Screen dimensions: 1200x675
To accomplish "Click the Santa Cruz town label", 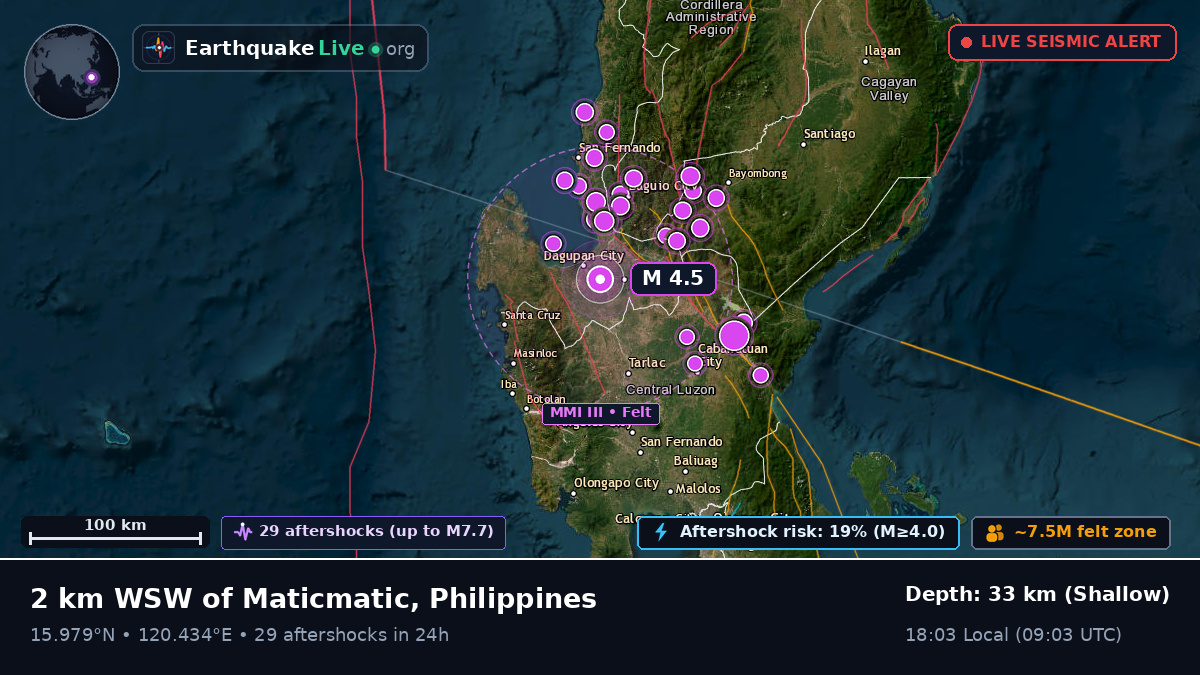I will (x=533, y=315).
